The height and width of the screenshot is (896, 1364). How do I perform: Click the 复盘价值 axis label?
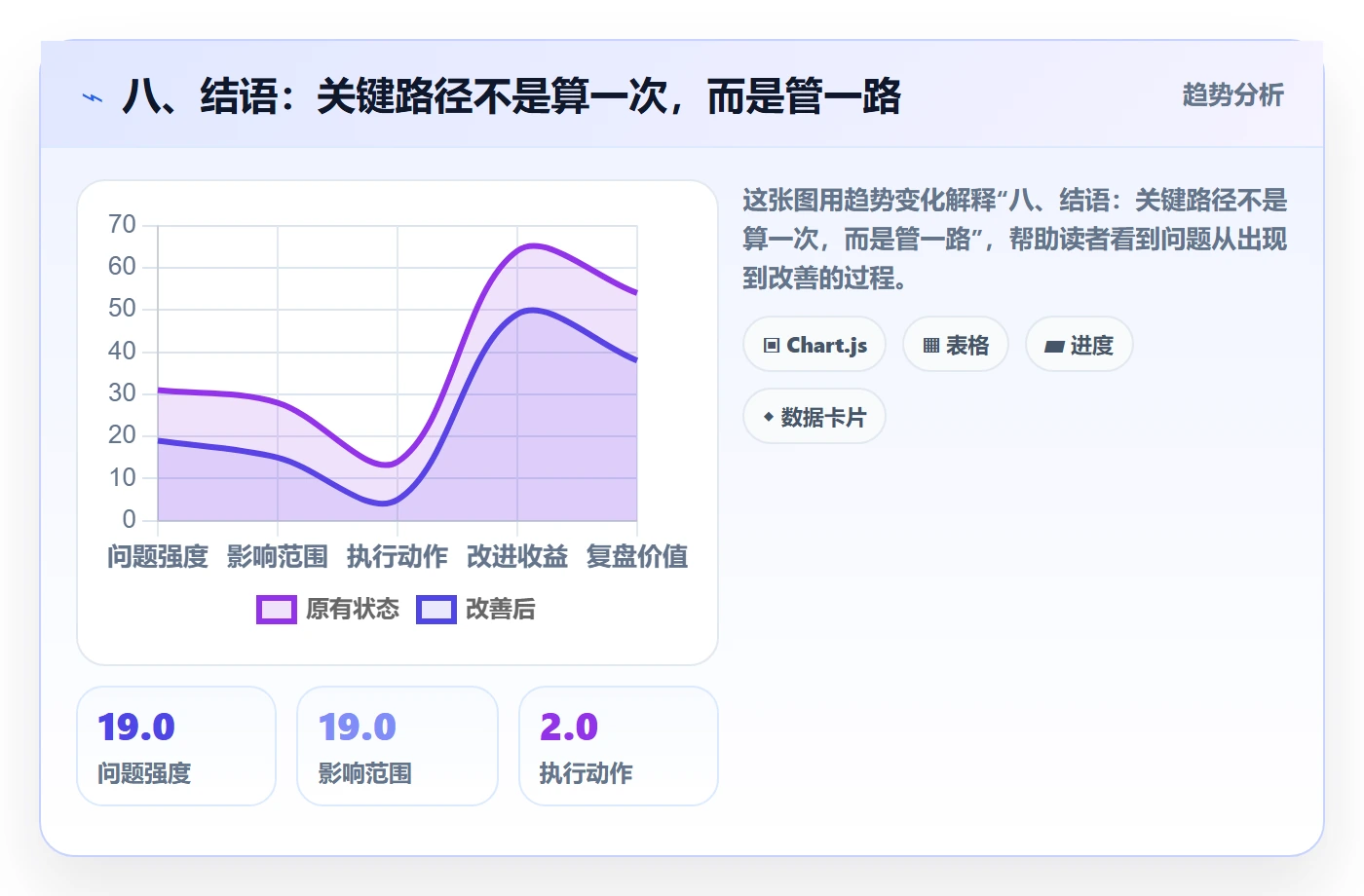[x=637, y=556]
